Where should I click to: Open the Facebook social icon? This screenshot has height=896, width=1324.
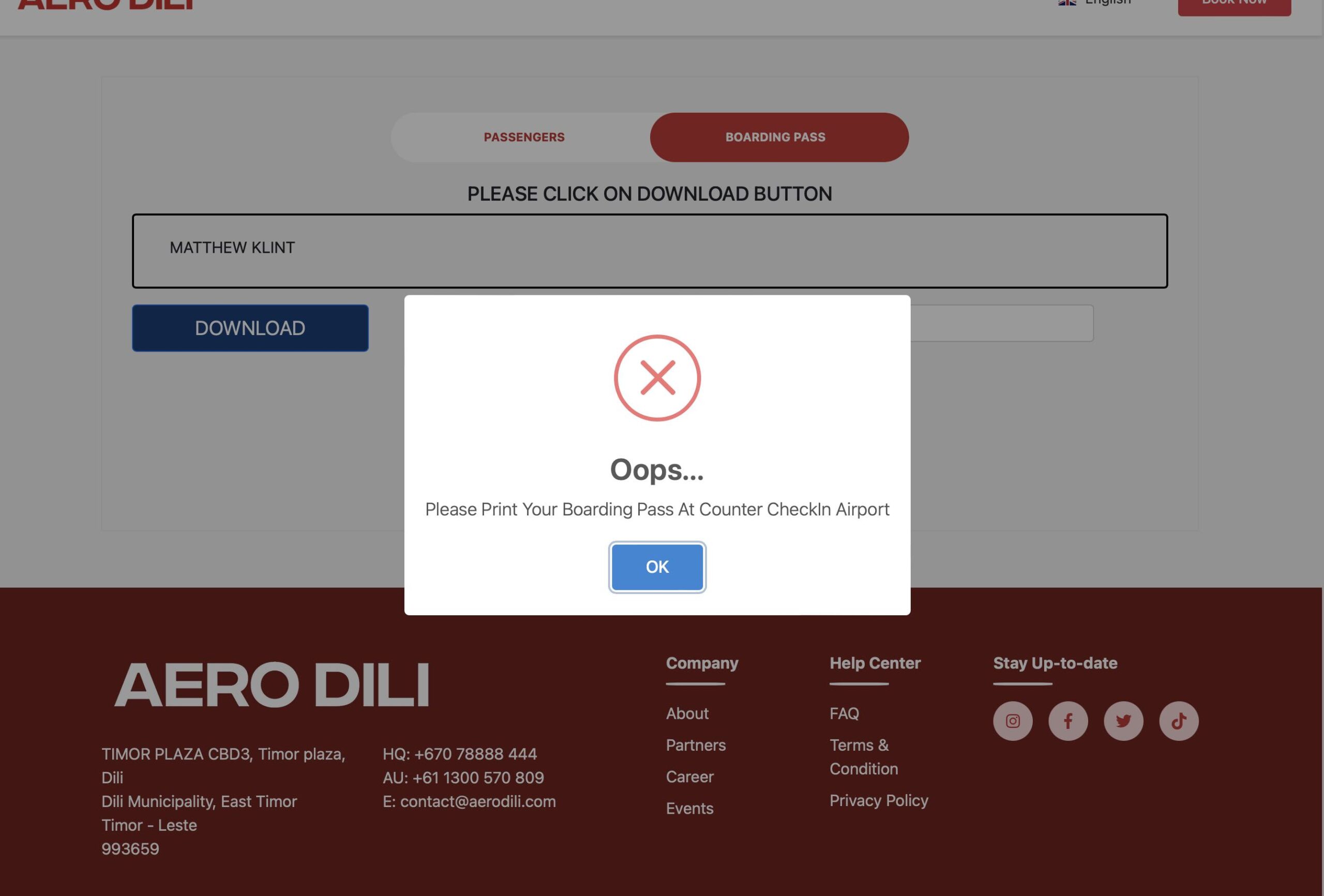click(x=1067, y=721)
